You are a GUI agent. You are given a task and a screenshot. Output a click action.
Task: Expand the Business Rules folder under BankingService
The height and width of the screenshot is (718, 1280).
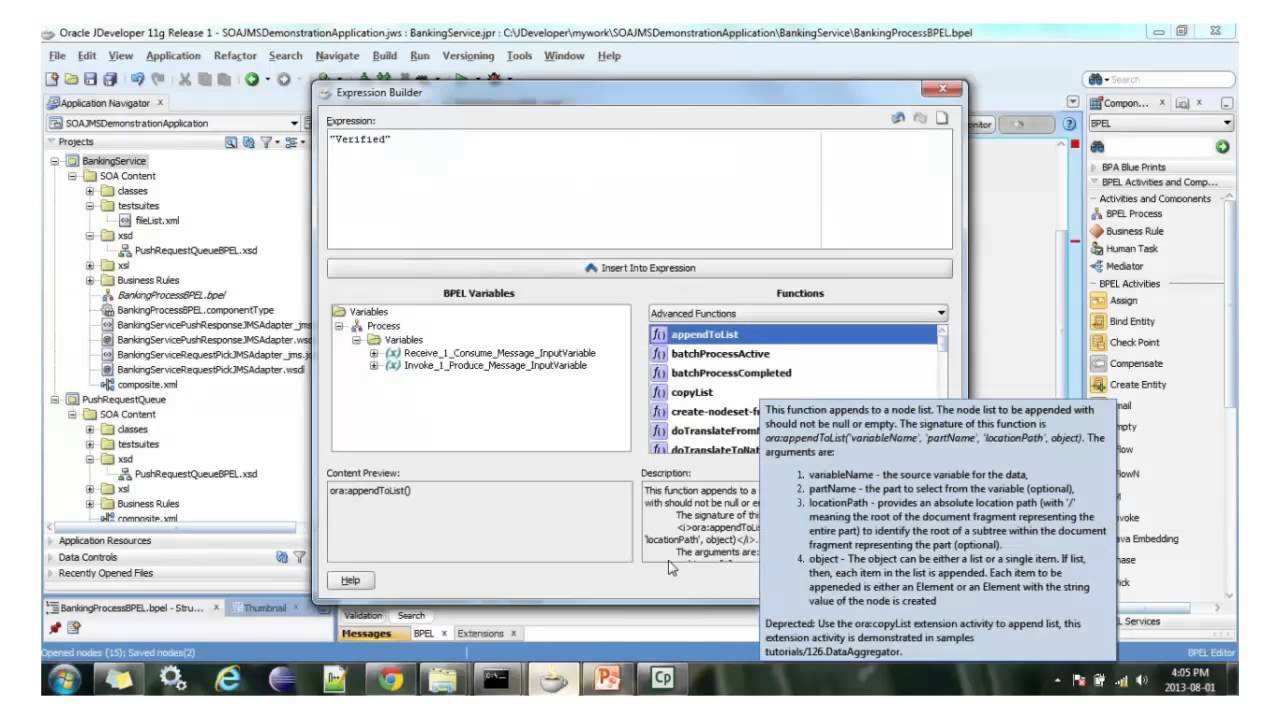click(x=90, y=280)
